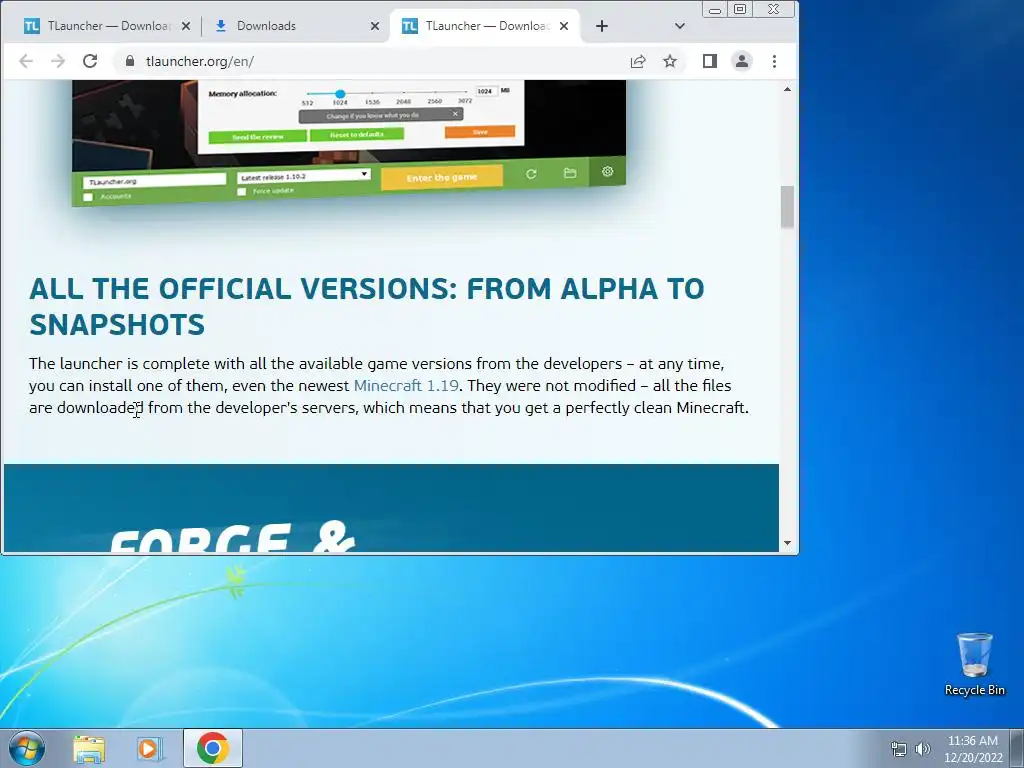1024x768 pixels.
Task: Open Windows Explorer from taskbar
Action: coord(89,748)
